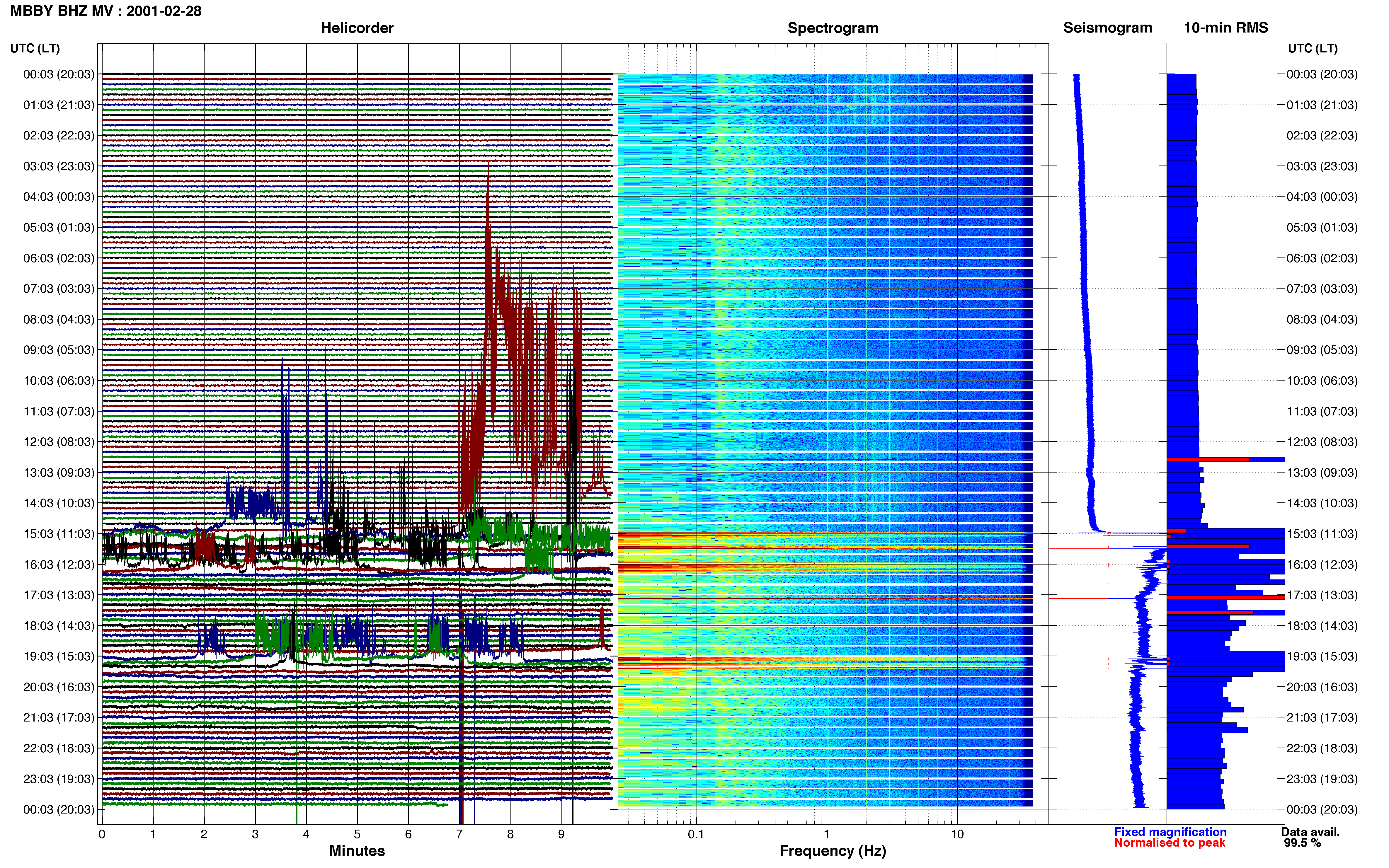Click the 'Helicorder' panel heading
This screenshot has width=1389, height=868.
pyautogui.click(x=357, y=28)
